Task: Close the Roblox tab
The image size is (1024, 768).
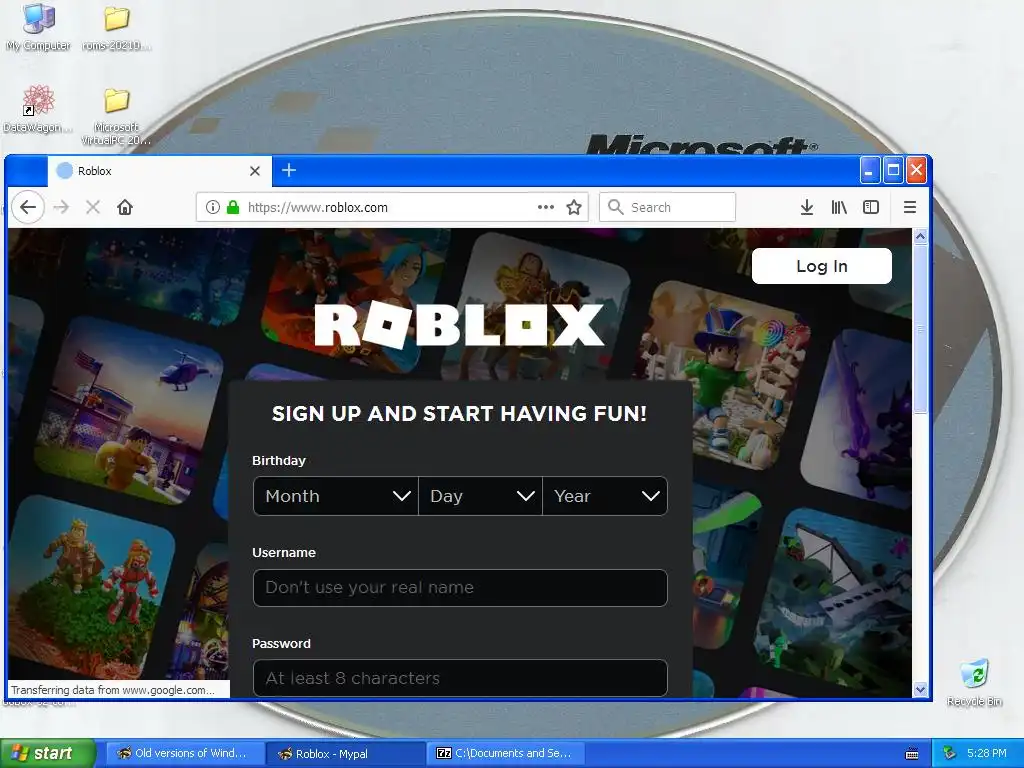Action: click(x=255, y=171)
